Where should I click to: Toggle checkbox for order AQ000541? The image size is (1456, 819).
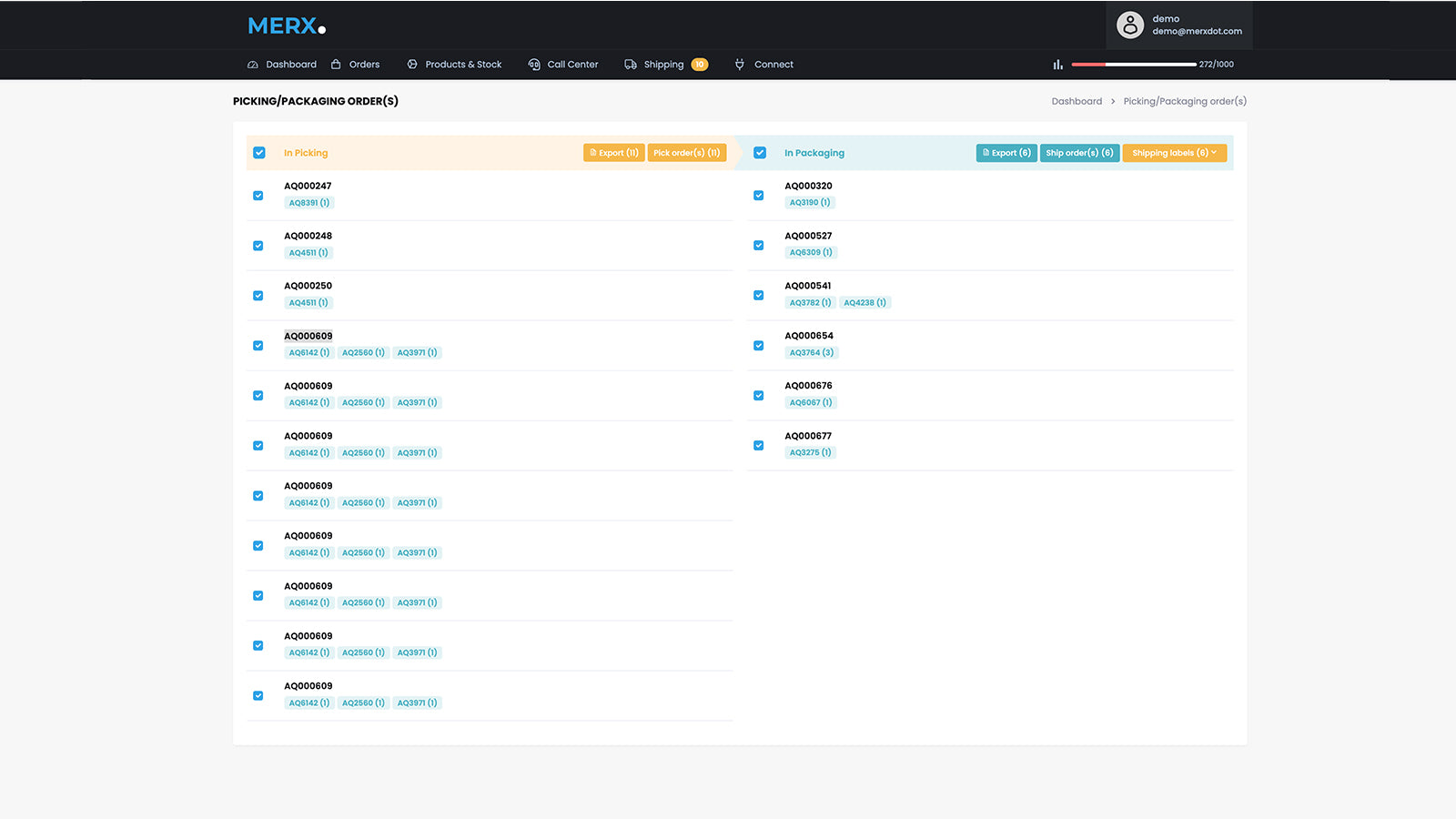pyautogui.click(x=759, y=296)
